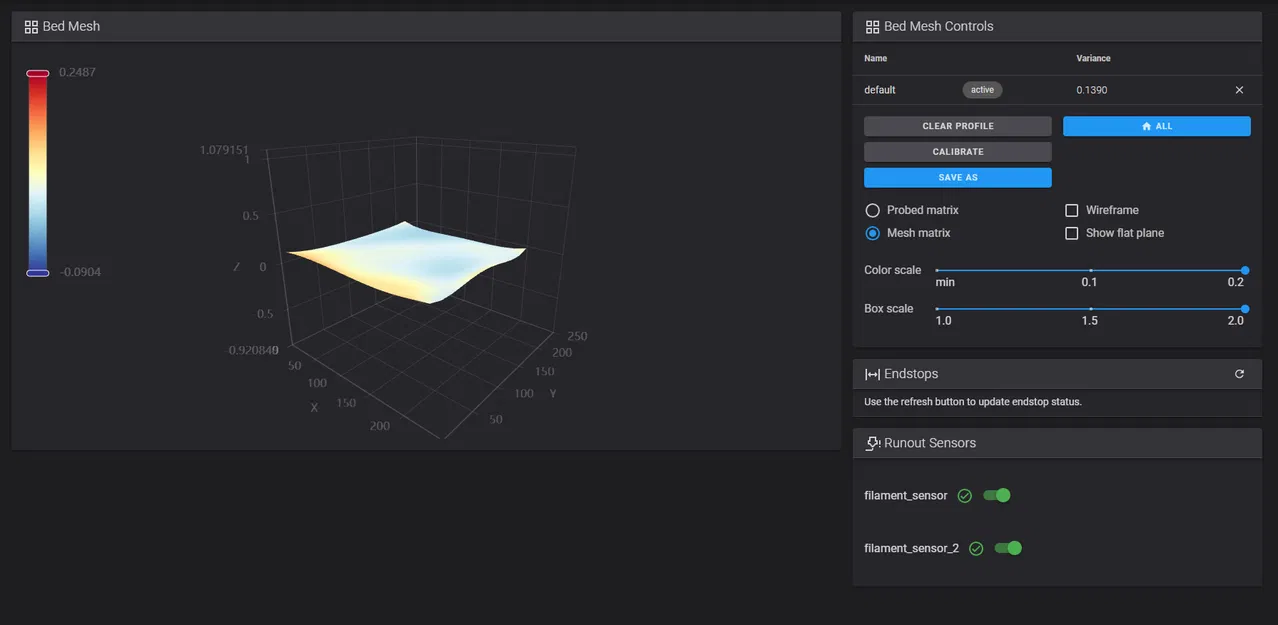1278x625 pixels.
Task: Disable the filament_sensor_2 toggle
Action: 1008,548
